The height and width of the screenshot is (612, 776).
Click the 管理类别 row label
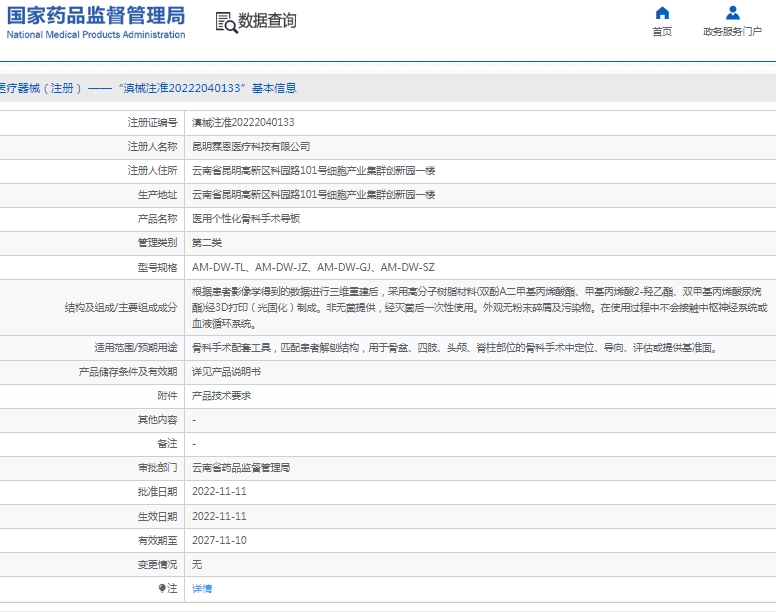coord(157,242)
